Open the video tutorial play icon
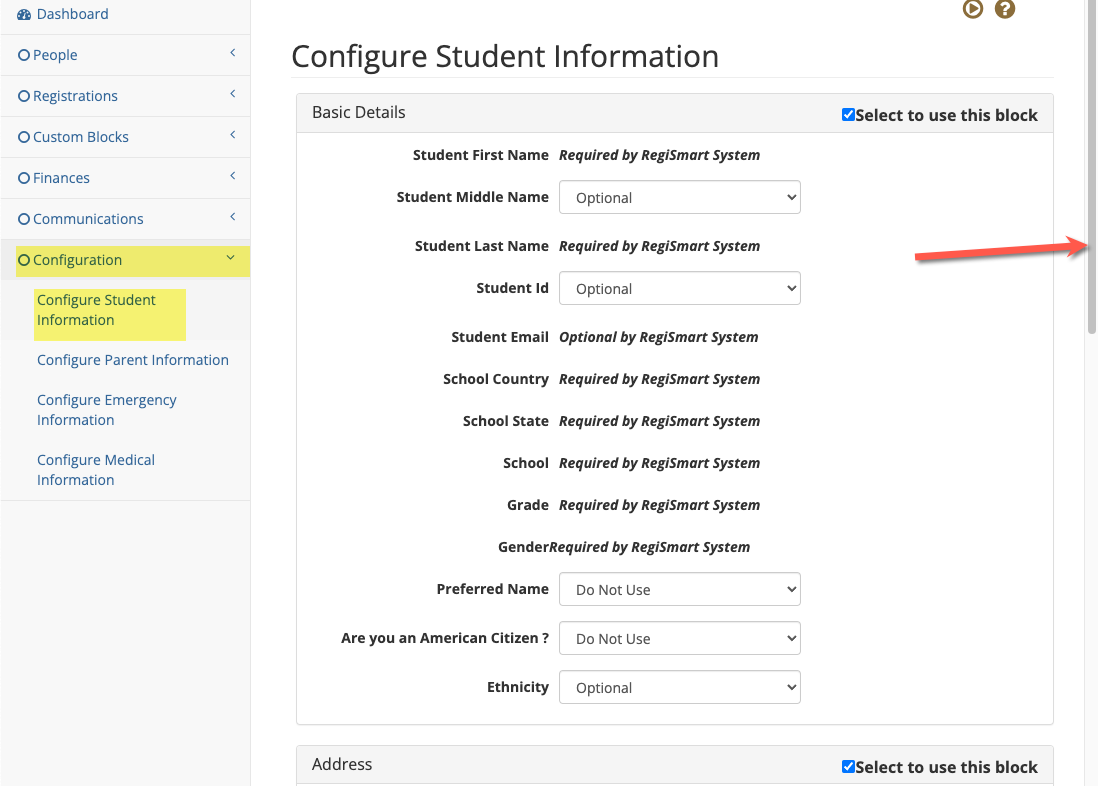This screenshot has width=1098, height=786. [x=971, y=9]
